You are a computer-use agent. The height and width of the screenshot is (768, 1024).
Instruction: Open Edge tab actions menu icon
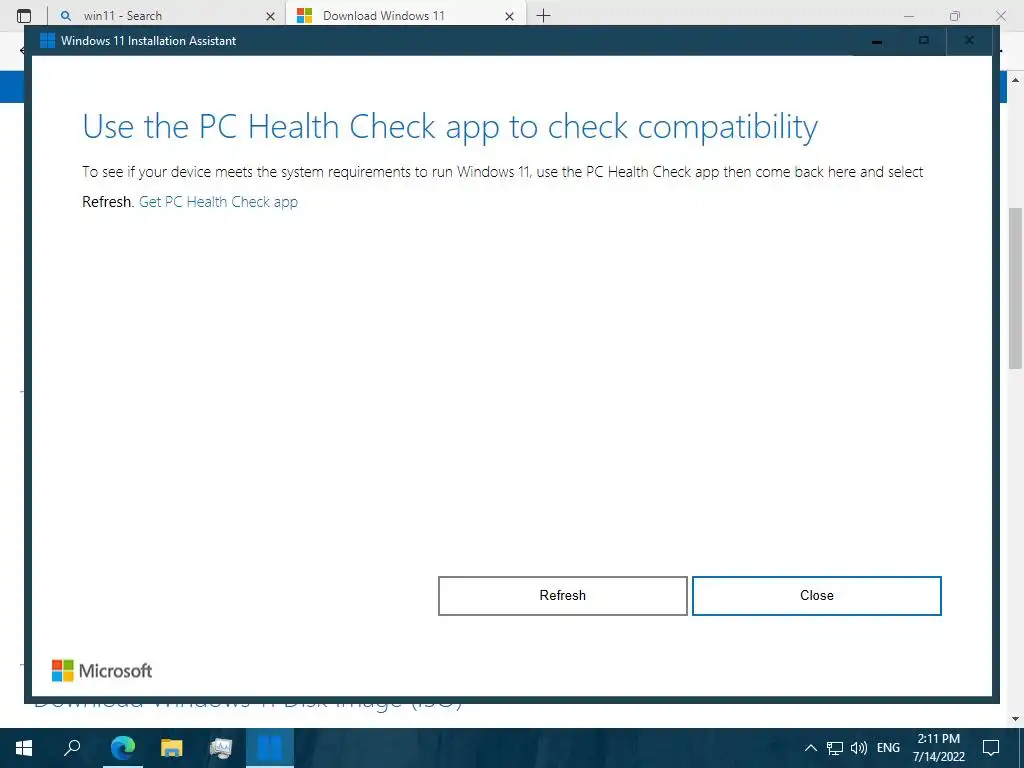(x=24, y=16)
